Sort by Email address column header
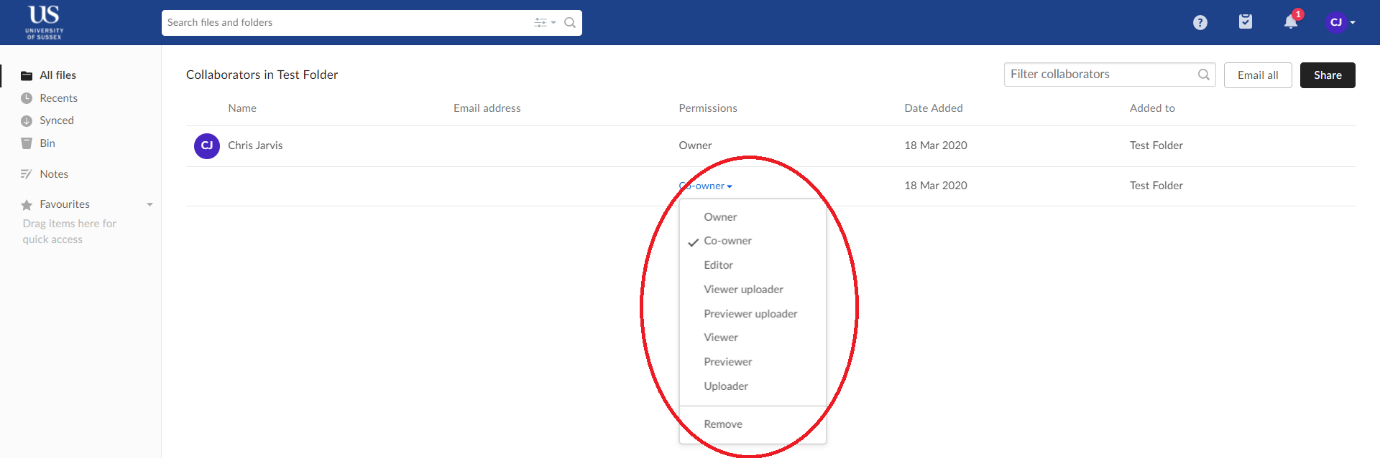1380x458 pixels. tap(487, 108)
